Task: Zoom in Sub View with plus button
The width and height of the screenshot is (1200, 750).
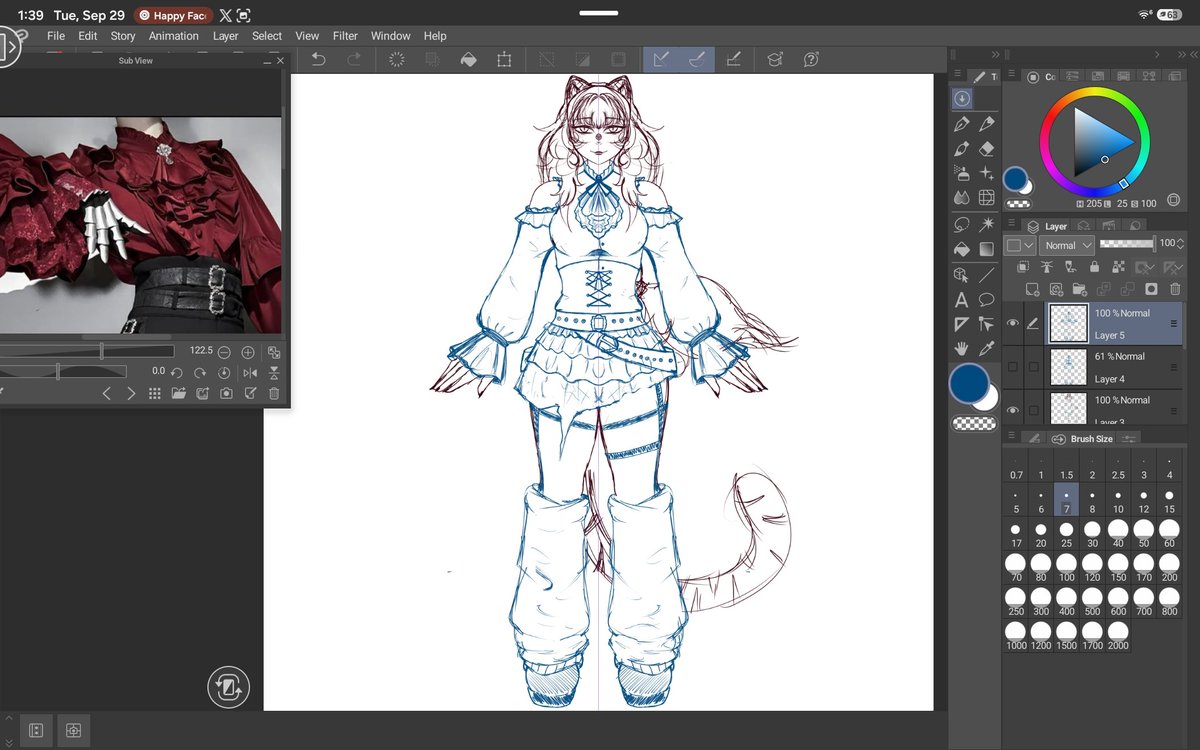Action: 248,352
